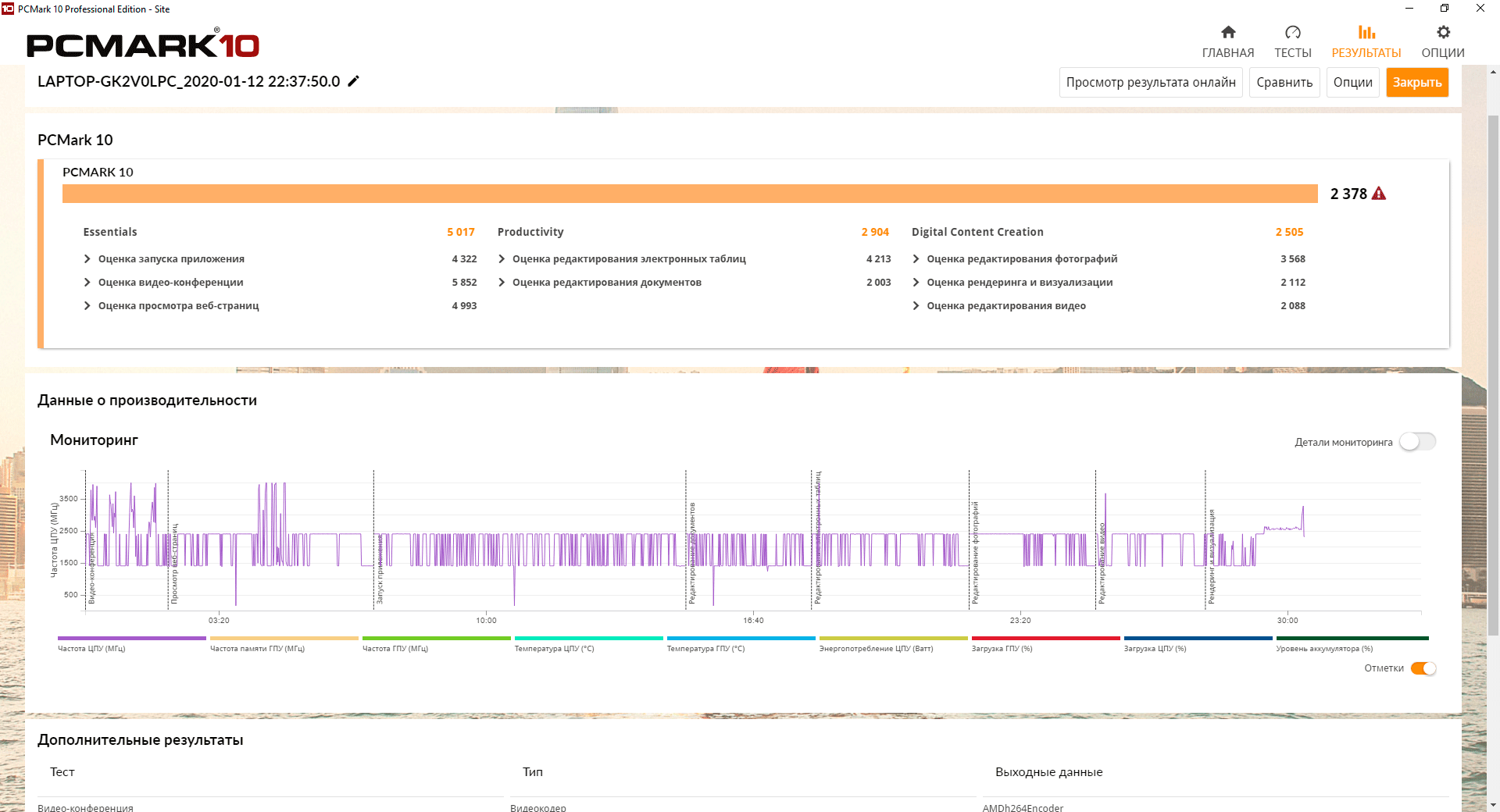Open the Options (ОПЦИИ) gear icon
The image size is (1500, 812).
tap(1443, 32)
